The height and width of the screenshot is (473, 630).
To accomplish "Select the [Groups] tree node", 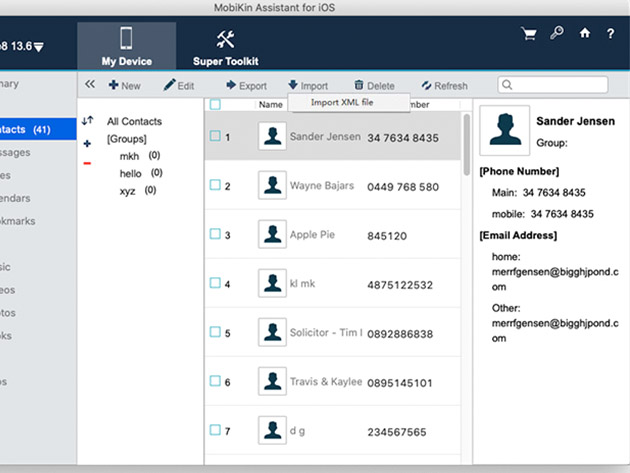I will tap(127, 139).
